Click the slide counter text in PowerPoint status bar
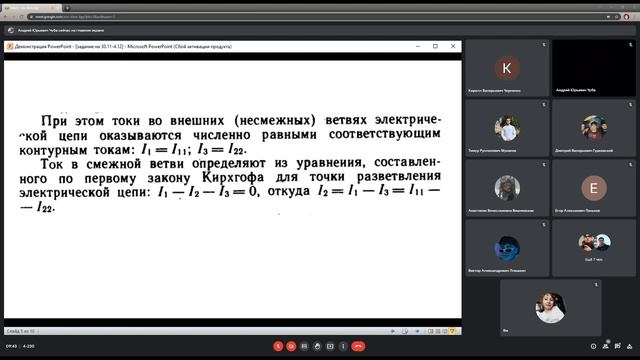The width and height of the screenshot is (640, 360). tap(20, 331)
